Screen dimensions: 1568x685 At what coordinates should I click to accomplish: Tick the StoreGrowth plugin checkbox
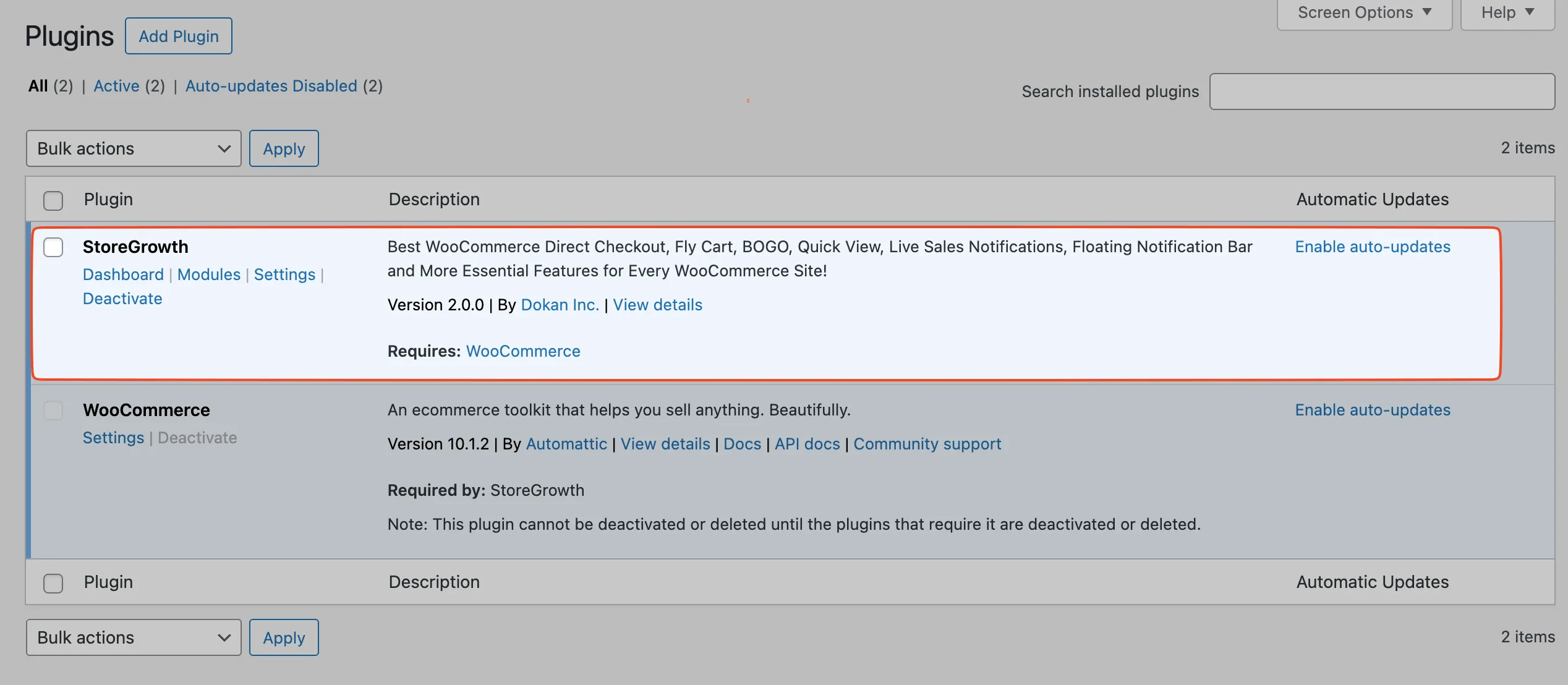point(53,247)
